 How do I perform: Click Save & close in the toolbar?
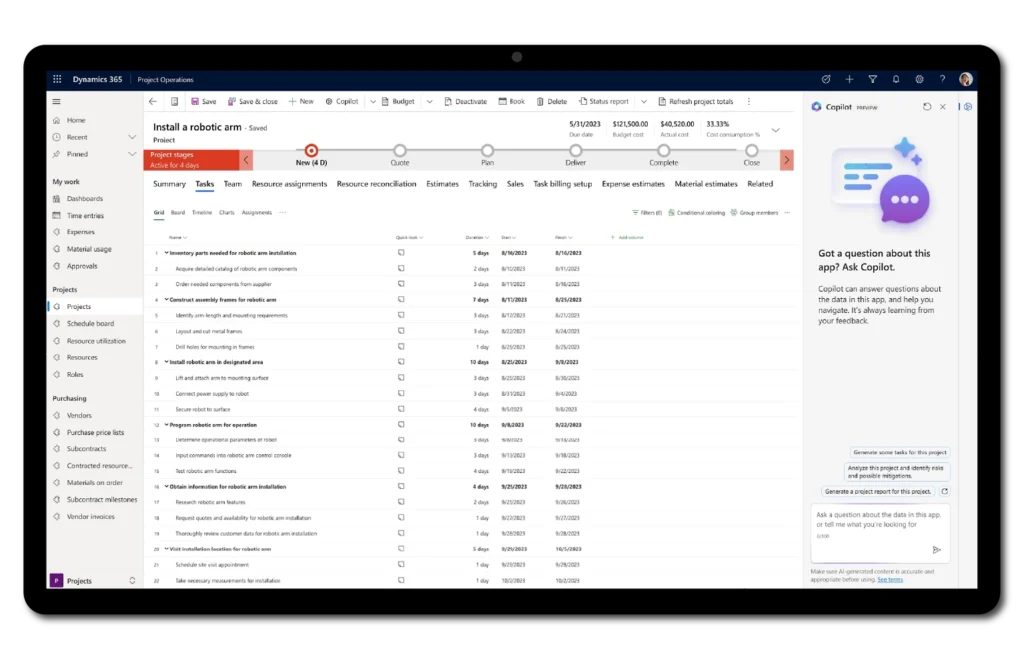(253, 101)
